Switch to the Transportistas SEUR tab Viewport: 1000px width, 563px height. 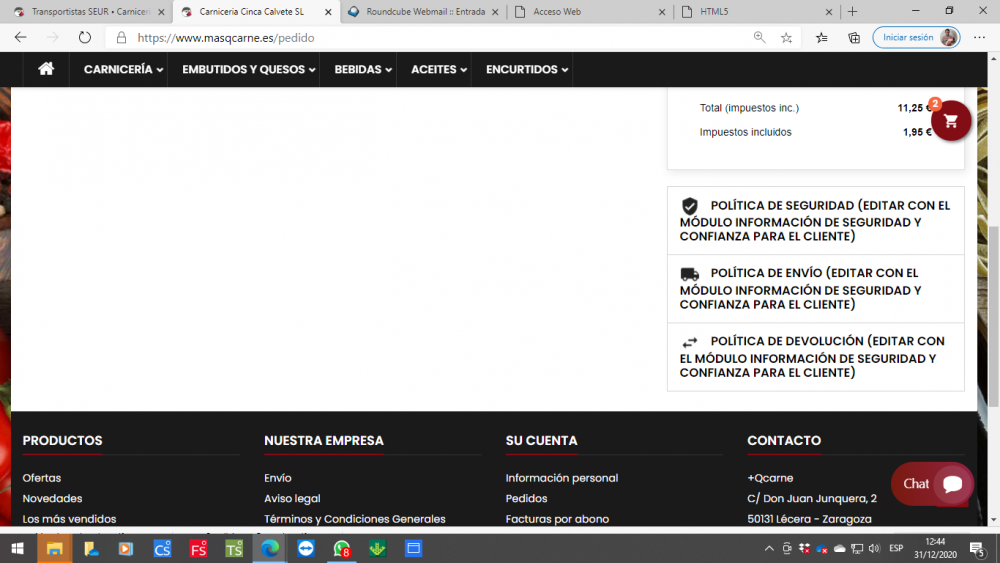89,11
